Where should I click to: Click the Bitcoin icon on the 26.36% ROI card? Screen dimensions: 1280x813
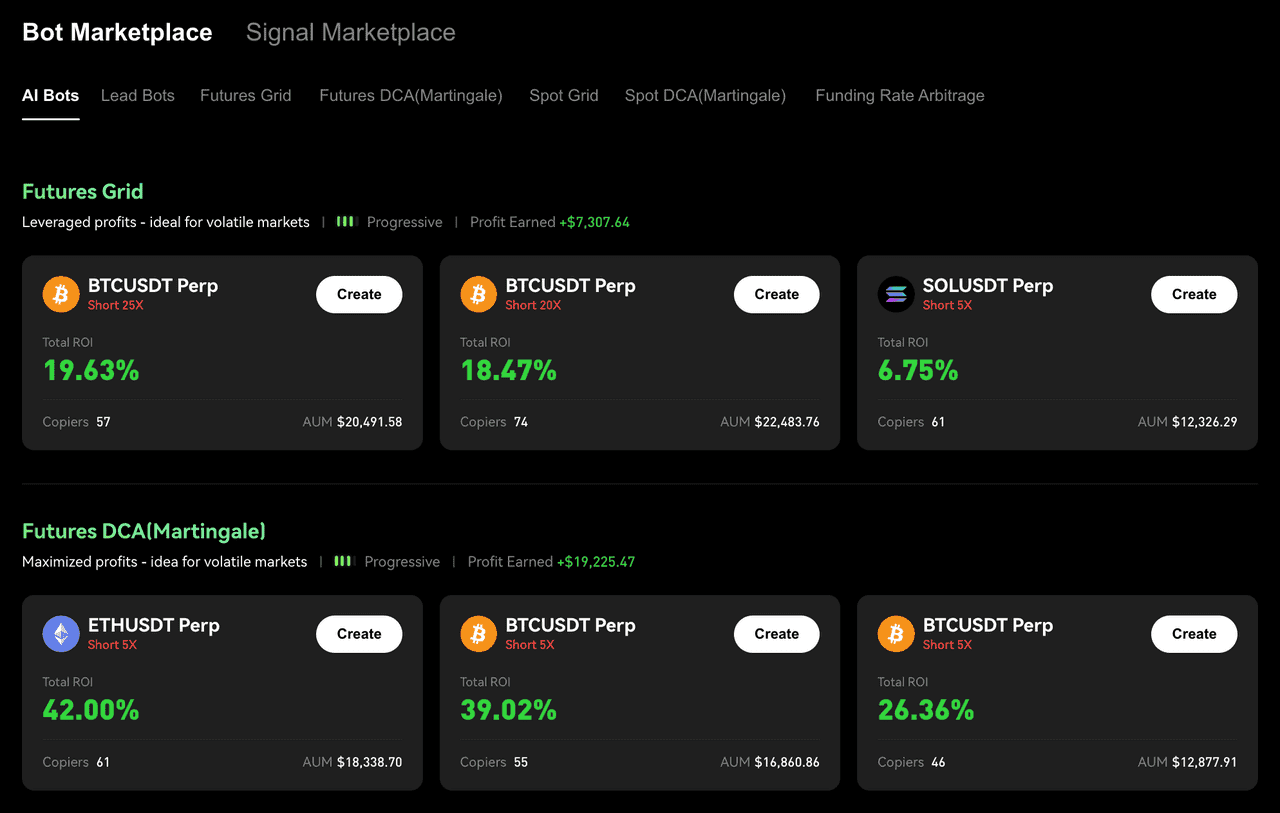(x=895, y=633)
